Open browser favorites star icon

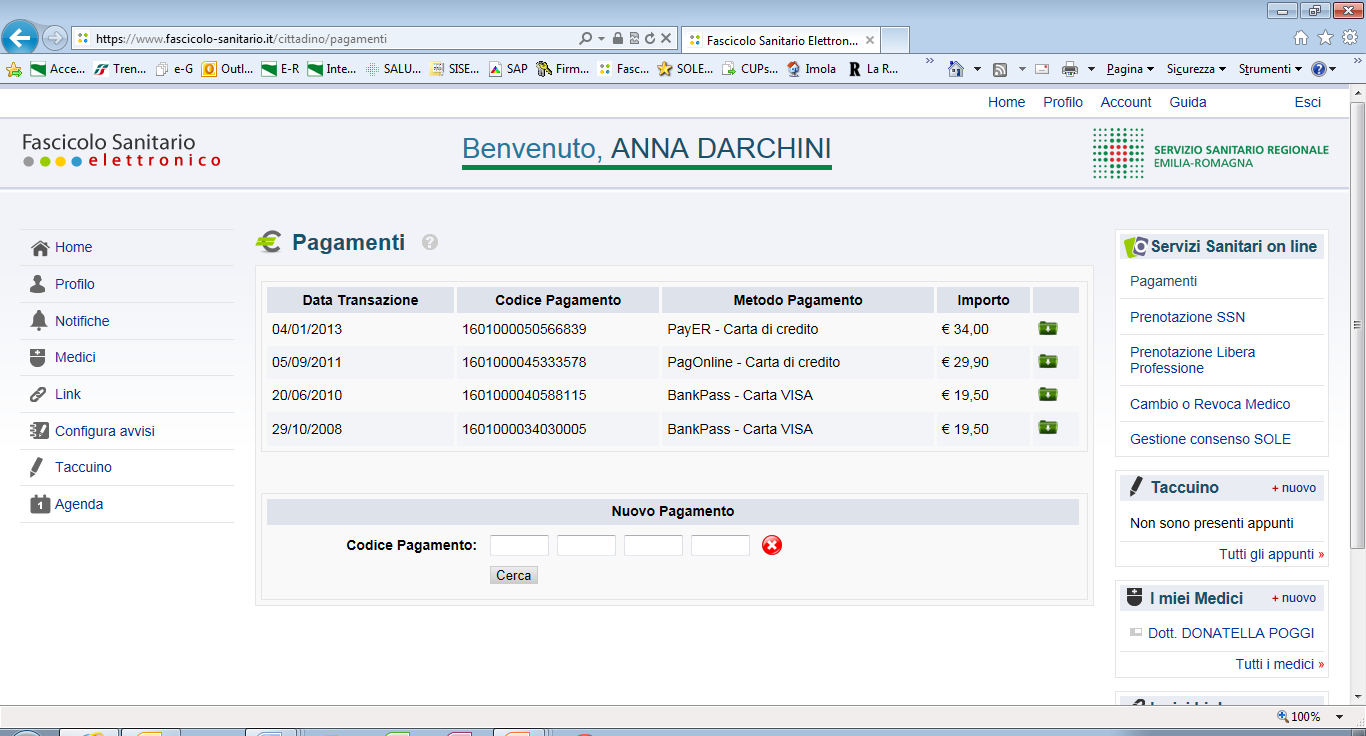pos(1325,38)
